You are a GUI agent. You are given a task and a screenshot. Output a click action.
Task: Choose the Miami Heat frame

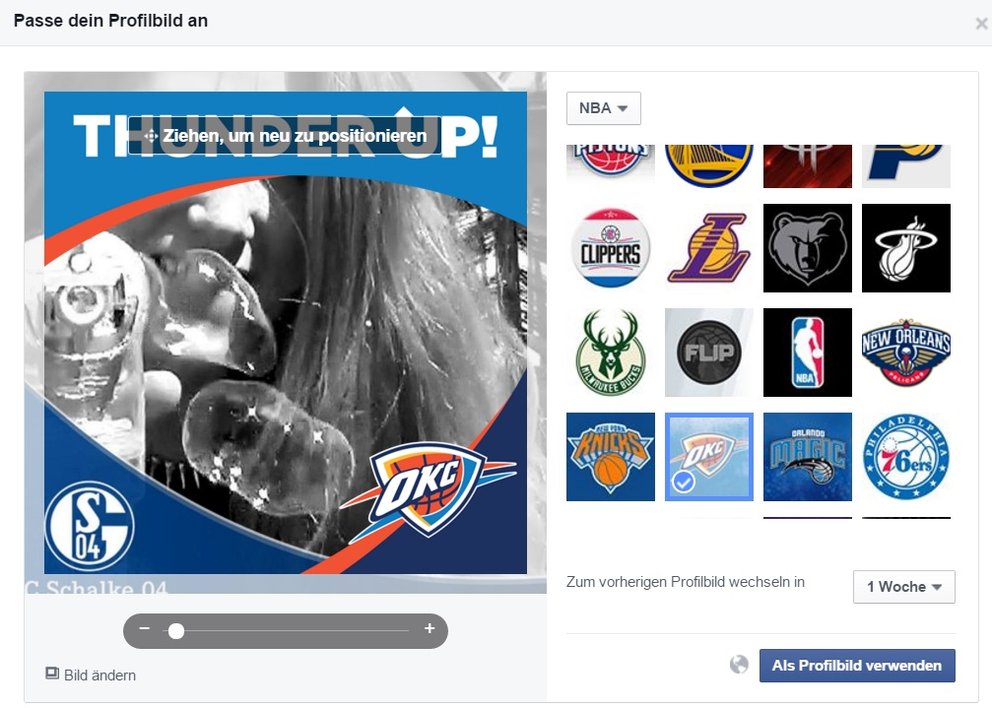(906, 248)
